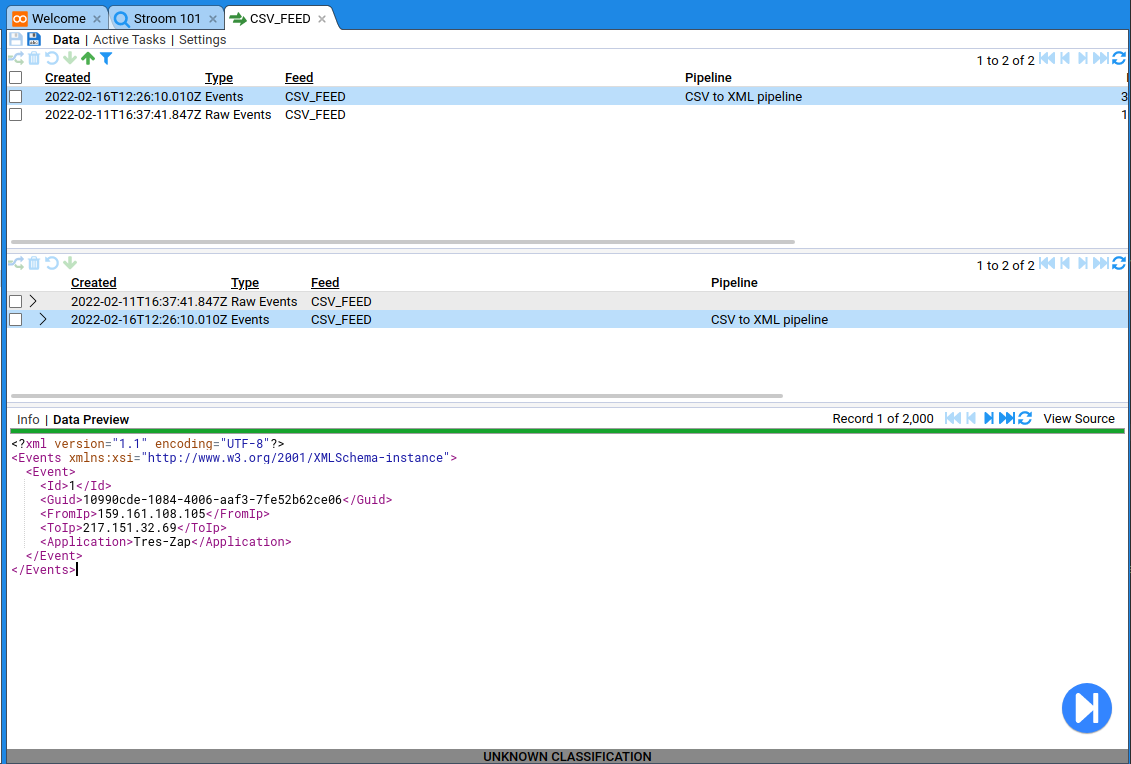Sort the top list by Created column
The height and width of the screenshot is (764, 1131).
point(67,78)
